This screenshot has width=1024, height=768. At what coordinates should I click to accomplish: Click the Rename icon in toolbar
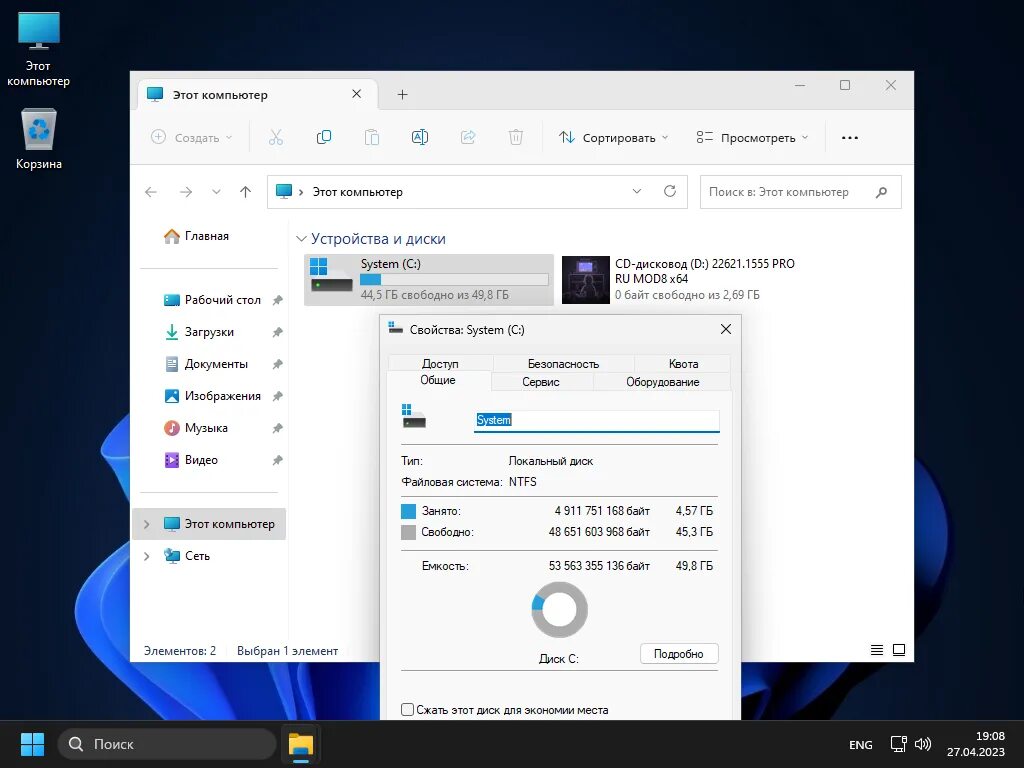pos(420,137)
